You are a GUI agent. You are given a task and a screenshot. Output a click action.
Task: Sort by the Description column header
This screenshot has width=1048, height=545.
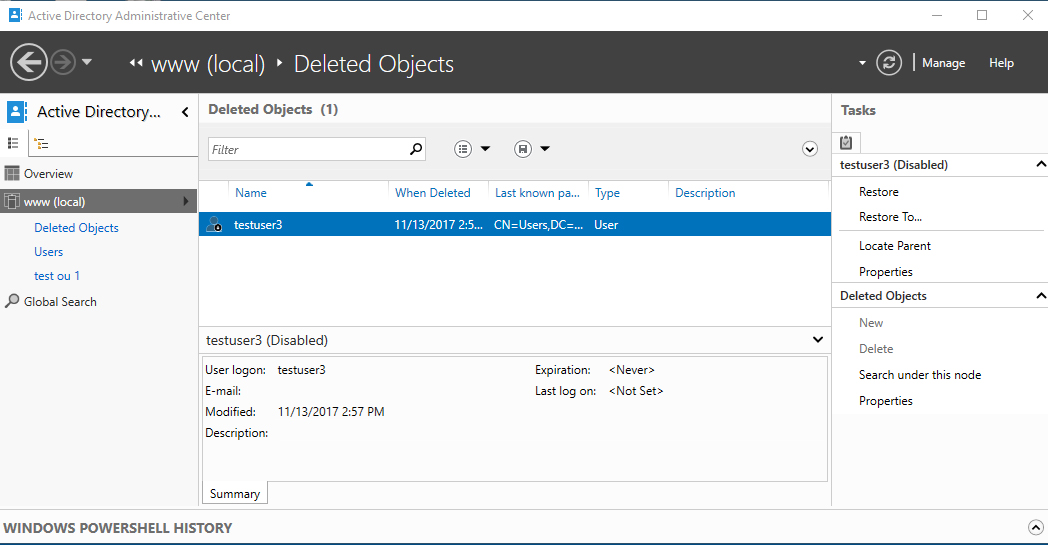[x=705, y=193]
